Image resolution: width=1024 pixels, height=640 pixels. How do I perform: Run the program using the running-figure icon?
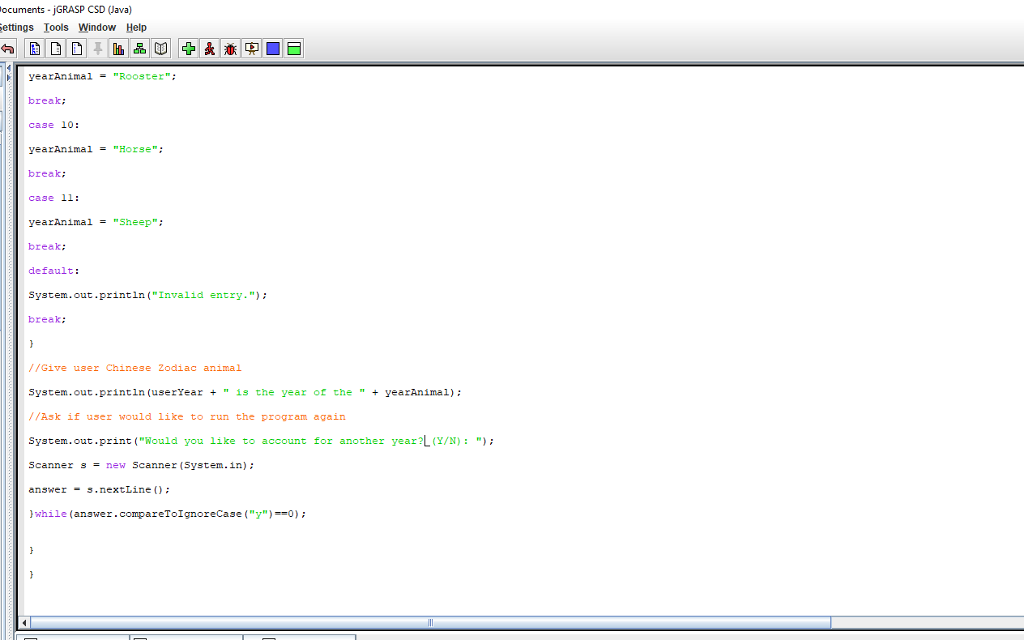pyautogui.click(x=209, y=48)
